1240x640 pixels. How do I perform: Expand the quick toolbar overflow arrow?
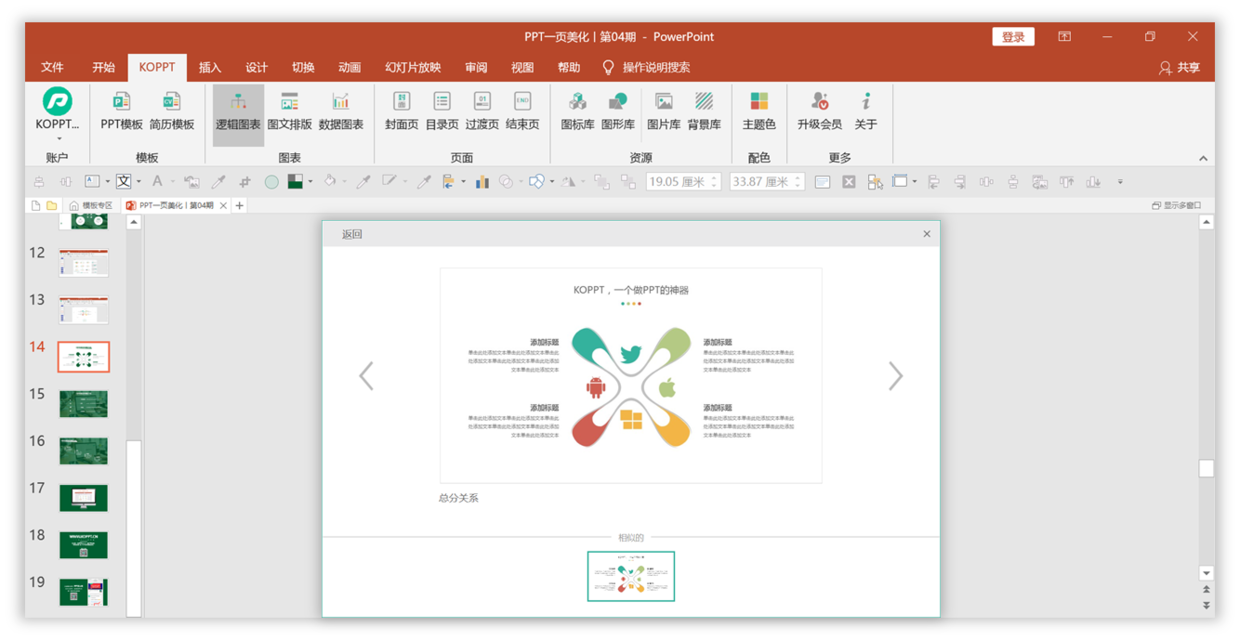[1120, 182]
